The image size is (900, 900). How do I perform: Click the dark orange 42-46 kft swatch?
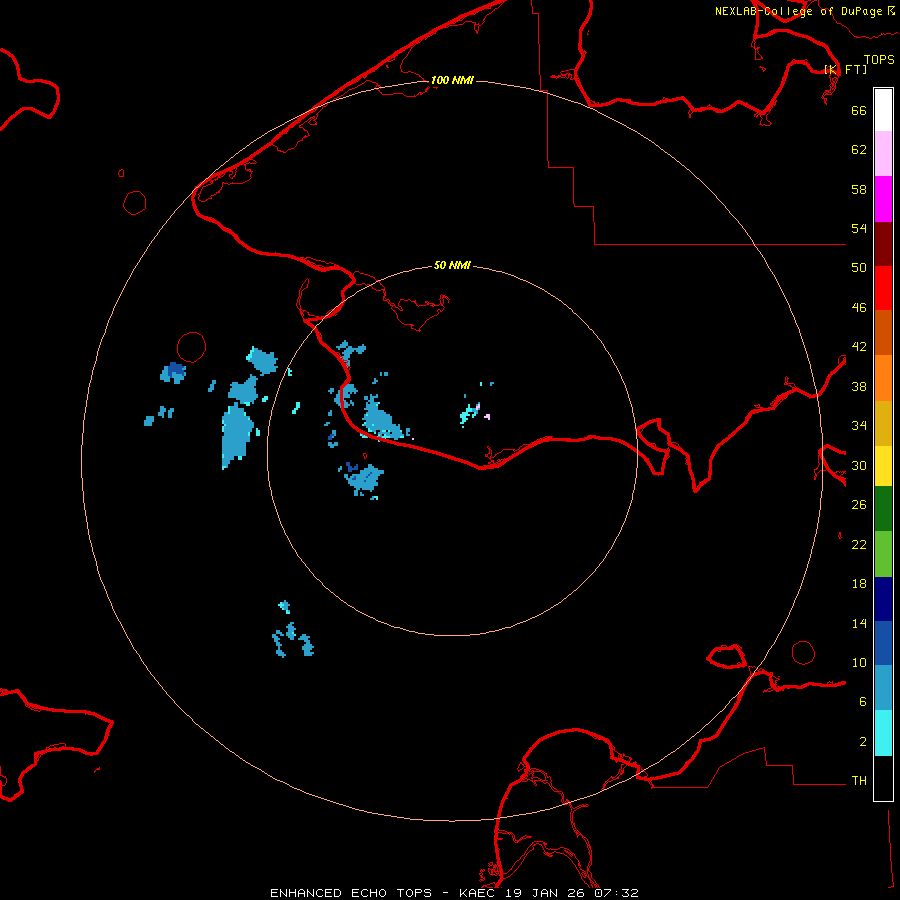tap(883, 333)
